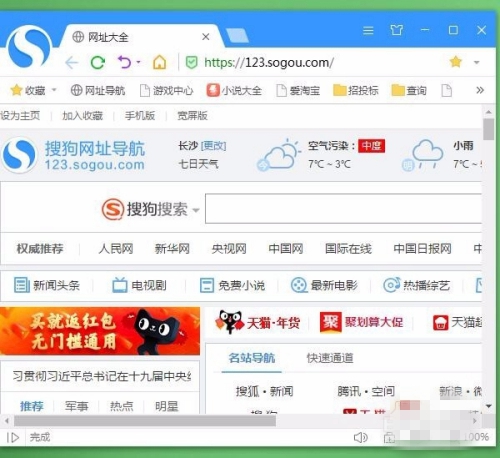
Task: Open 新闻头条 with newspaper icon
Action: (47, 285)
